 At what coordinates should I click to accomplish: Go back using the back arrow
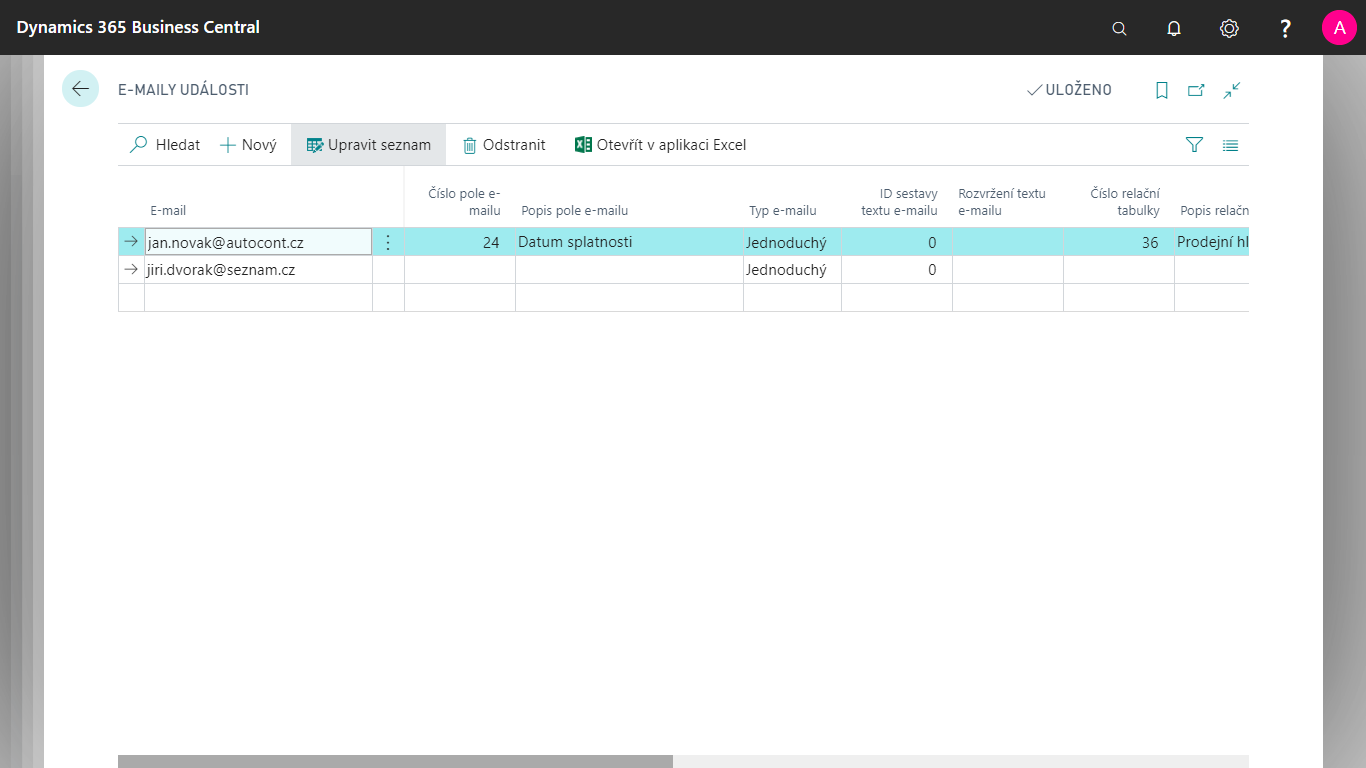[x=80, y=88]
